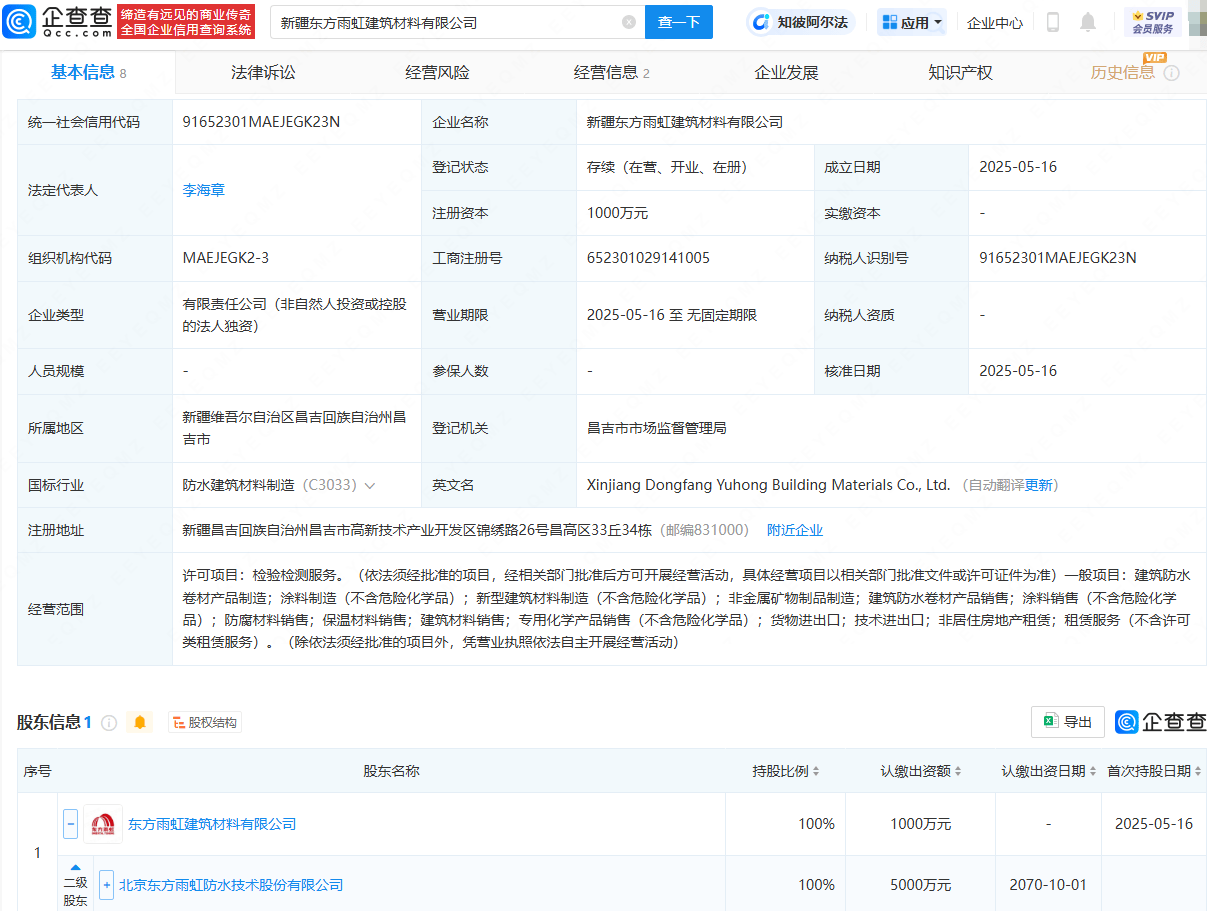The width and height of the screenshot is (1207, 911).
Task: Open the notification bell in the top bar
Action: (1088, 21)
